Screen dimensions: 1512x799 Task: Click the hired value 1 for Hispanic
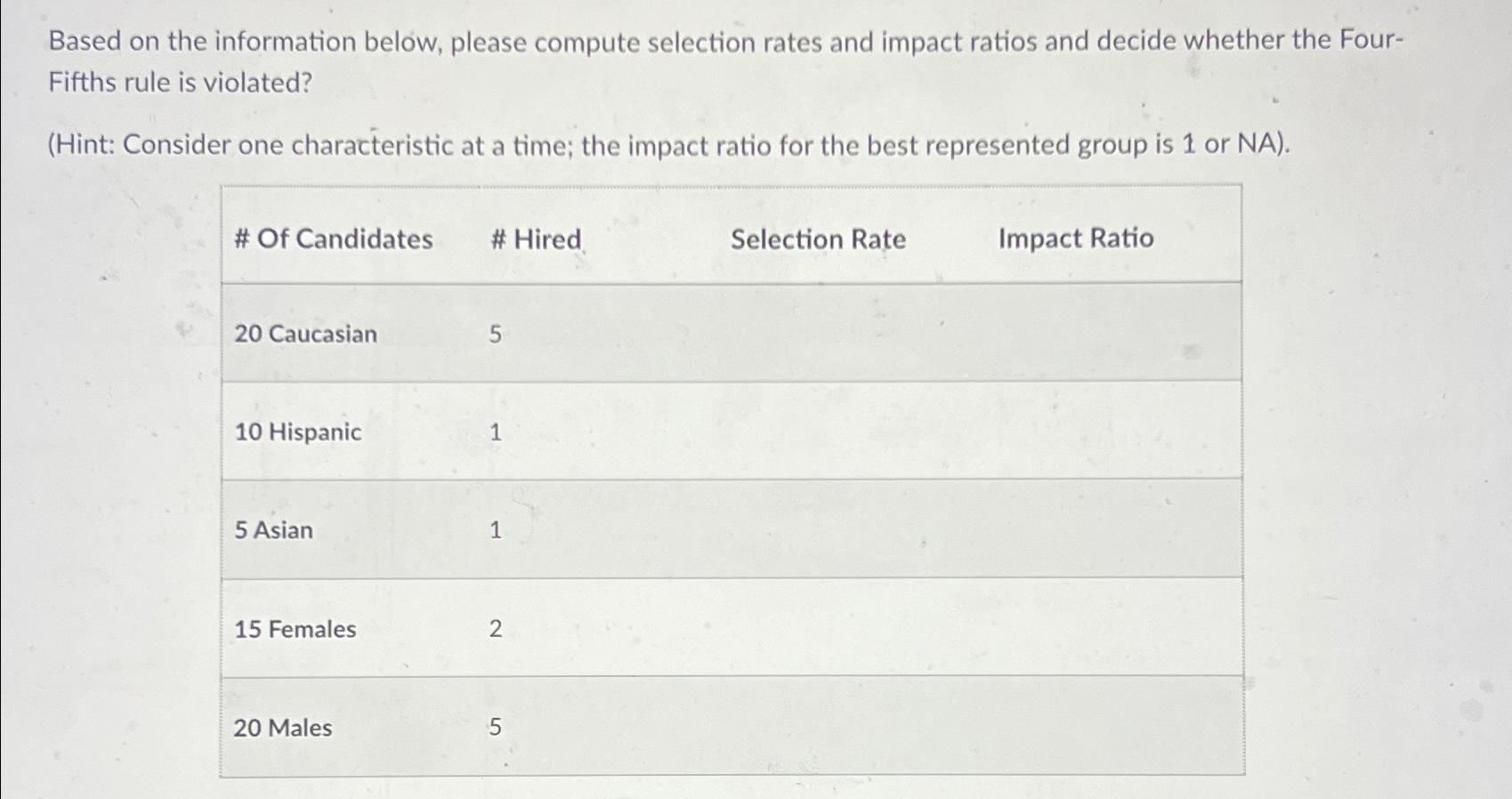(x=496, y=432)
